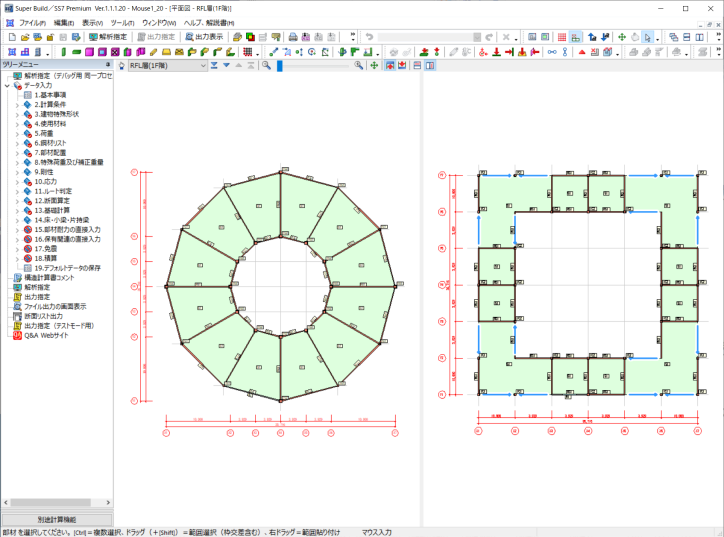Expand the 14.床・小梁・片持梁 tree node
The height and width of the screenshot is (537, 724).
click(18, 220)
